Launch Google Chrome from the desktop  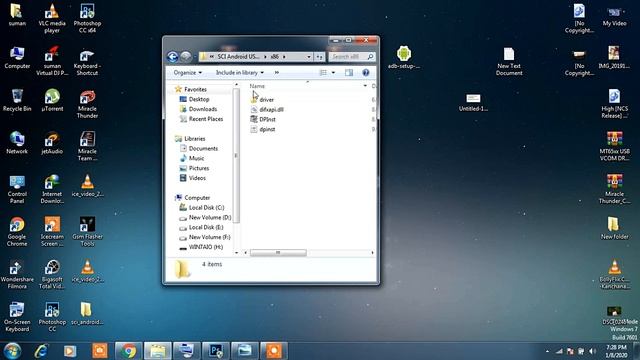click(x=17, y=231)
